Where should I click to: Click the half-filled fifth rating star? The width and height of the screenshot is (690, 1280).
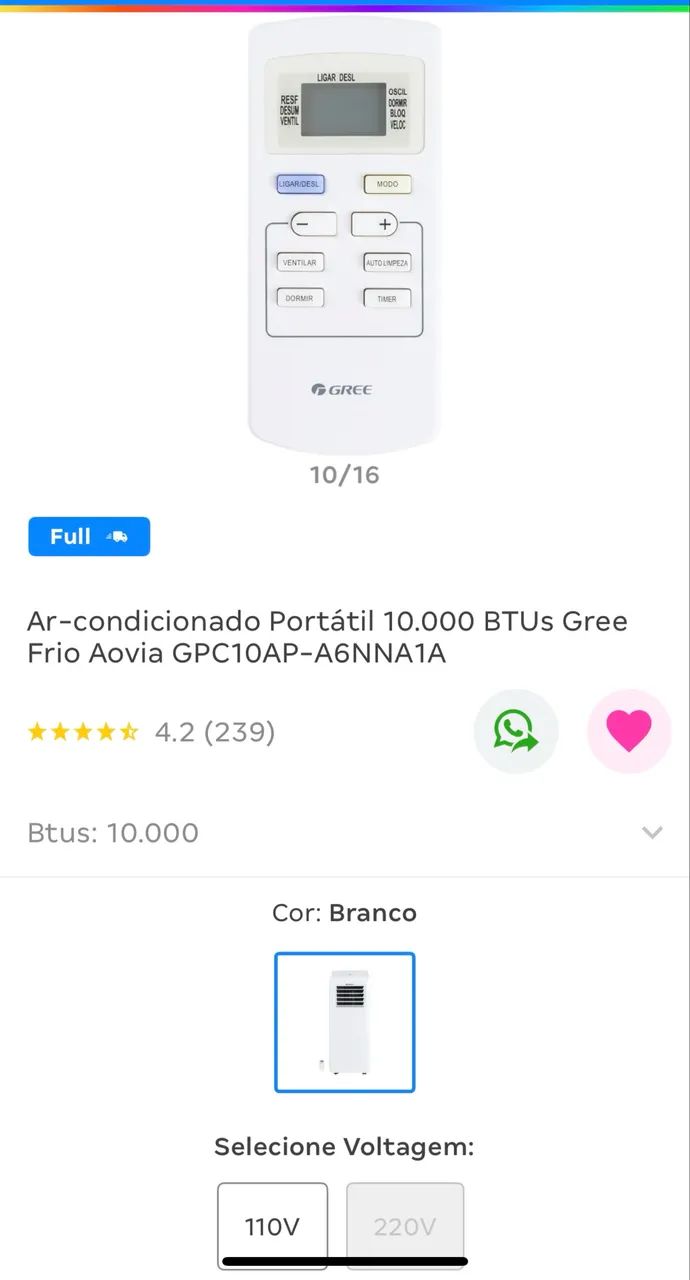coord(130,731)
